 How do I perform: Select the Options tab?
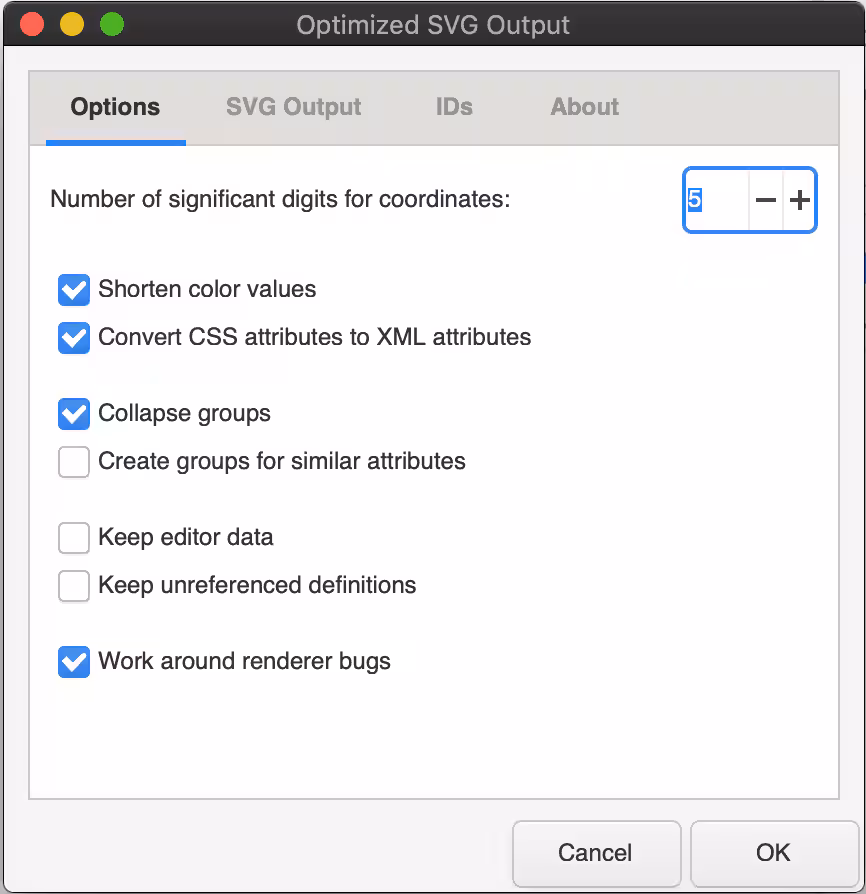[x=115, y=107]
